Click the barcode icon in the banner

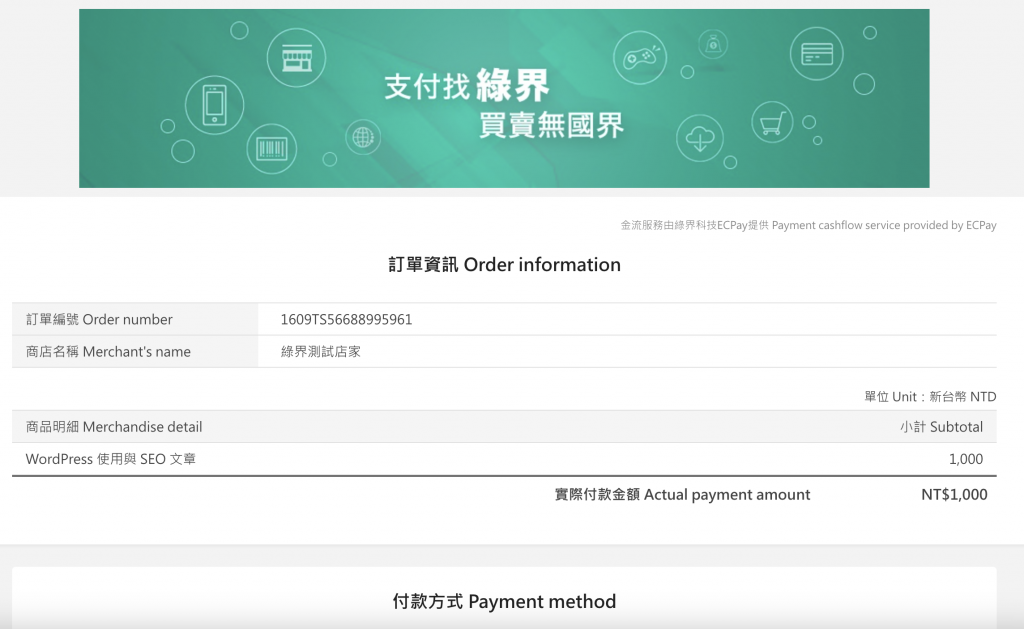(272, 149)
